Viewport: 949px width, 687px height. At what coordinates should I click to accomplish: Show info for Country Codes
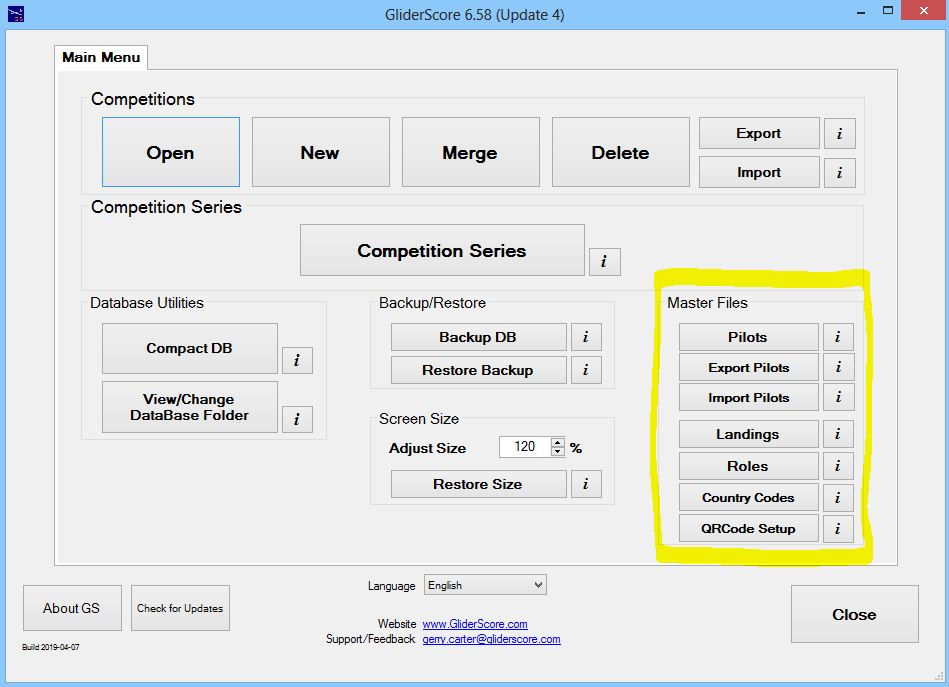(x=838, y=498)
